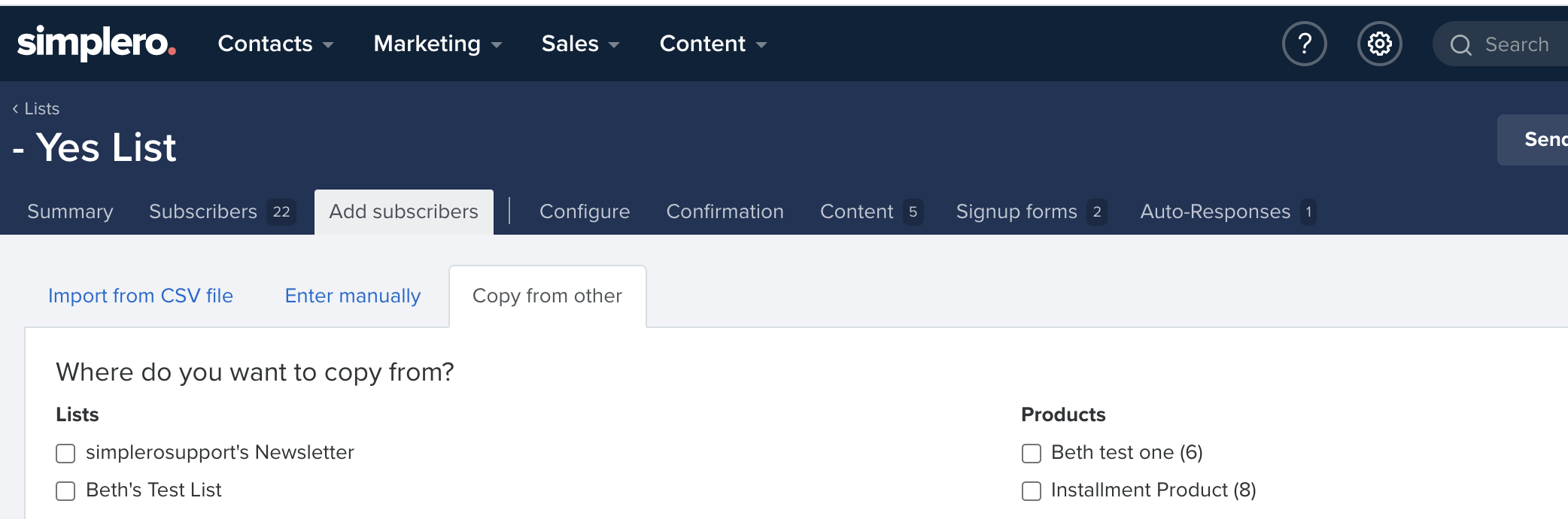
Task: Open the Marketing dropdown menu
Action: pos(437,44)
